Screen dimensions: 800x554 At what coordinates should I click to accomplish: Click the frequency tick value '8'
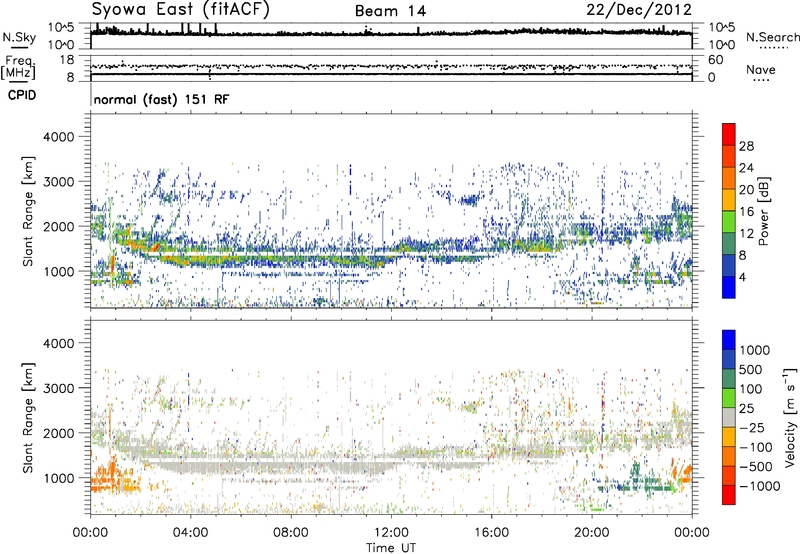[70, 77]
